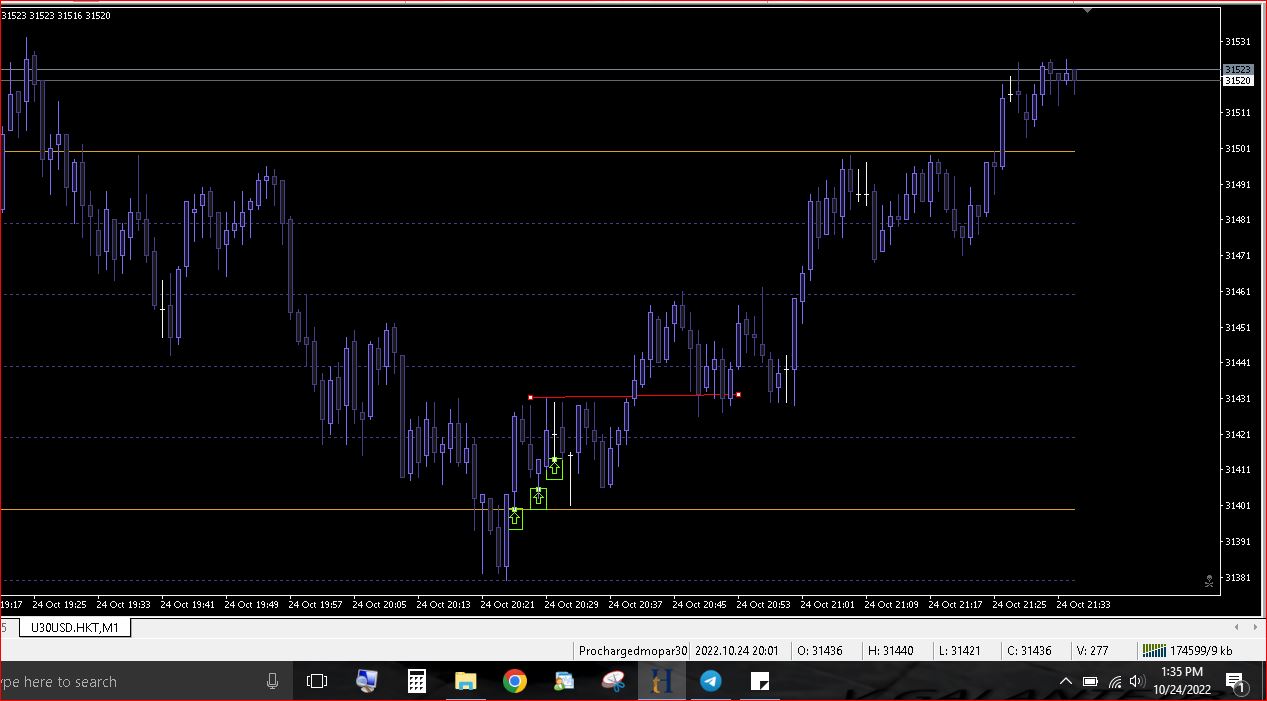Click the C: 31436 close price field

(x=1029, y=650)
